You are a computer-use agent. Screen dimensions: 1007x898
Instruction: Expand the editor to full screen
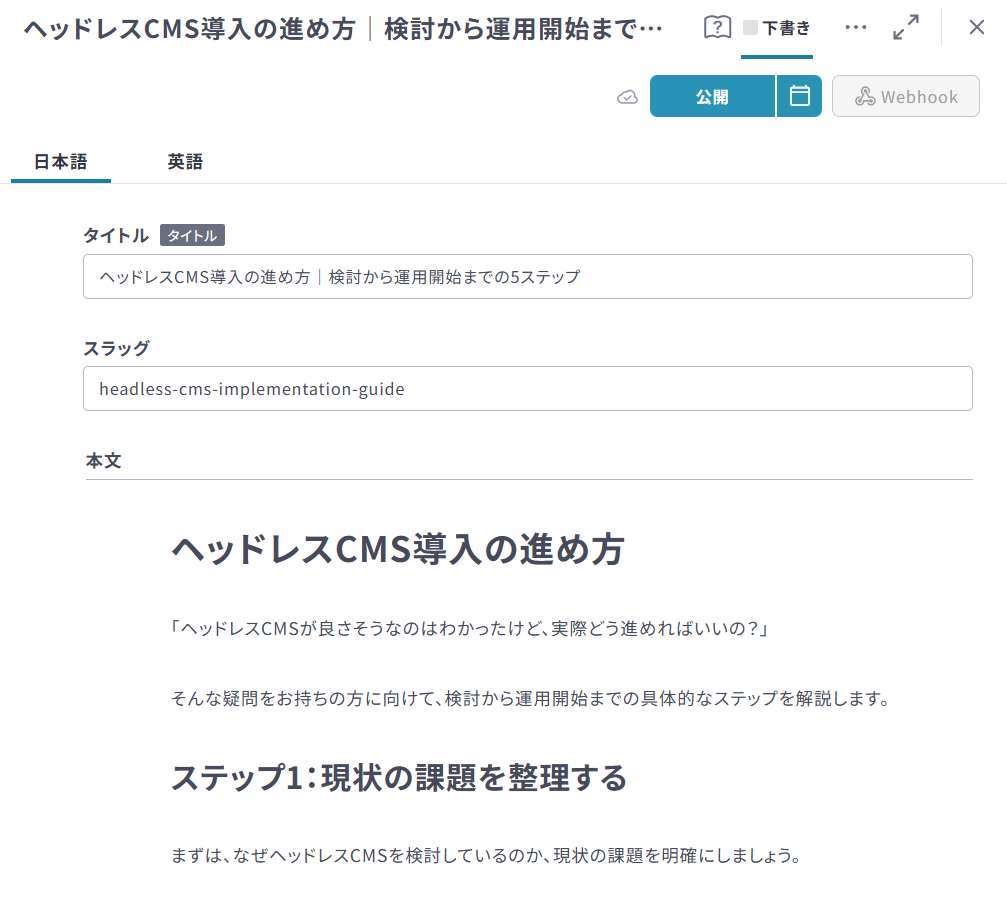click(906, 27)
